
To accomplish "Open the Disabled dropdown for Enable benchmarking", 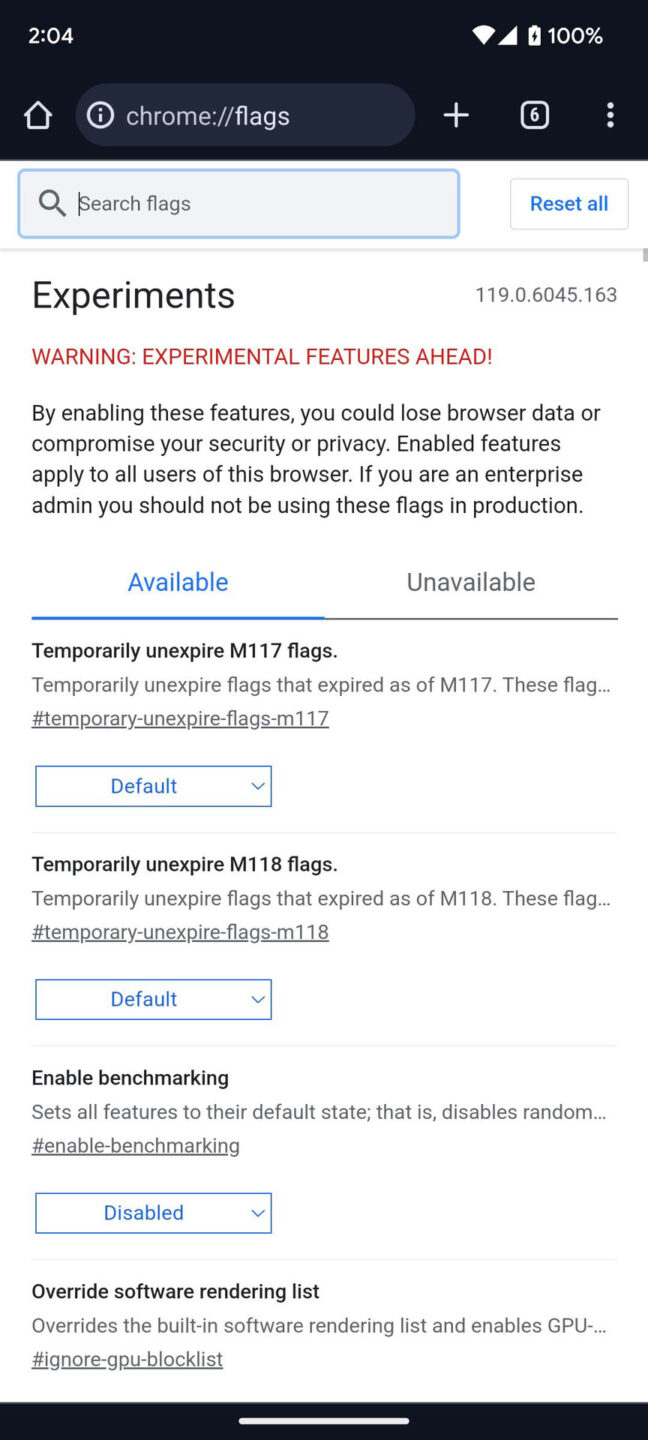I will pyautogui.click(x=153, y=1212).
